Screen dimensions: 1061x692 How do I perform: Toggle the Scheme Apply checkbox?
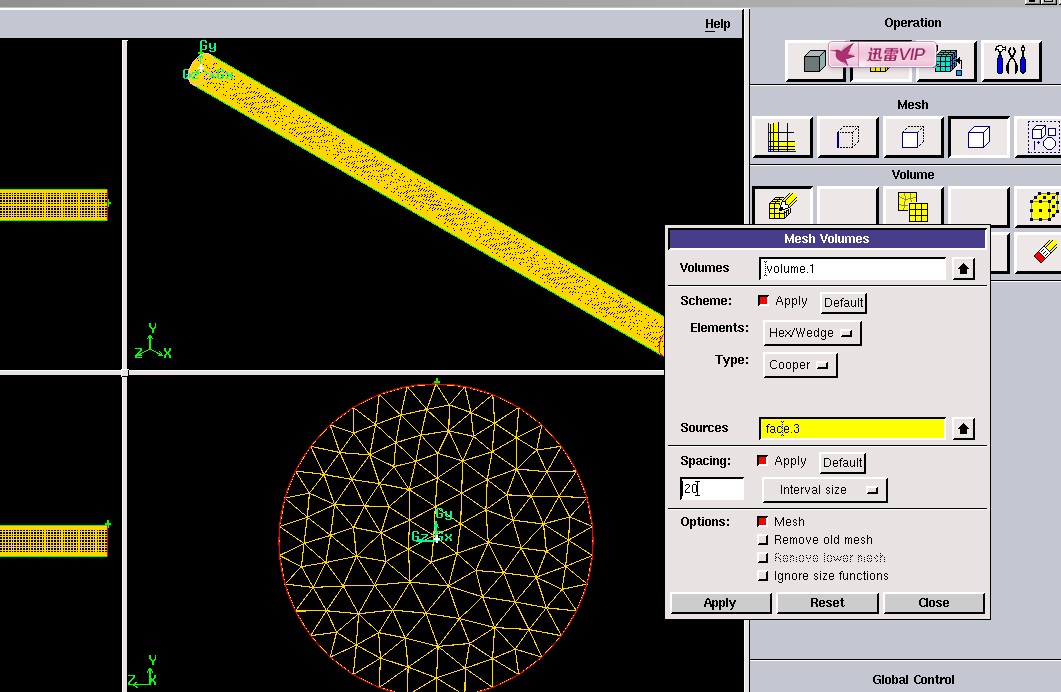pos(764,301)
